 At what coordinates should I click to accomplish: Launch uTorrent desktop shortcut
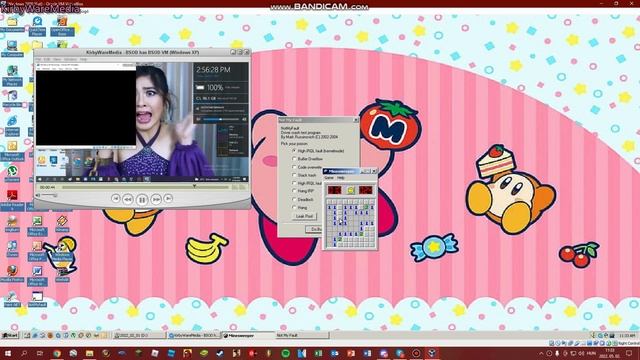(12, 173)
